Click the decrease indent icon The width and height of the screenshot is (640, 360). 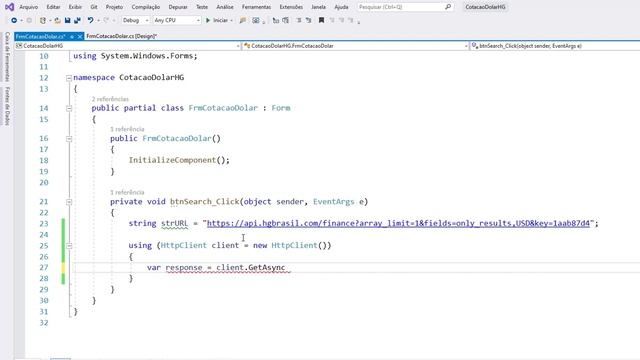click(299, 20)
